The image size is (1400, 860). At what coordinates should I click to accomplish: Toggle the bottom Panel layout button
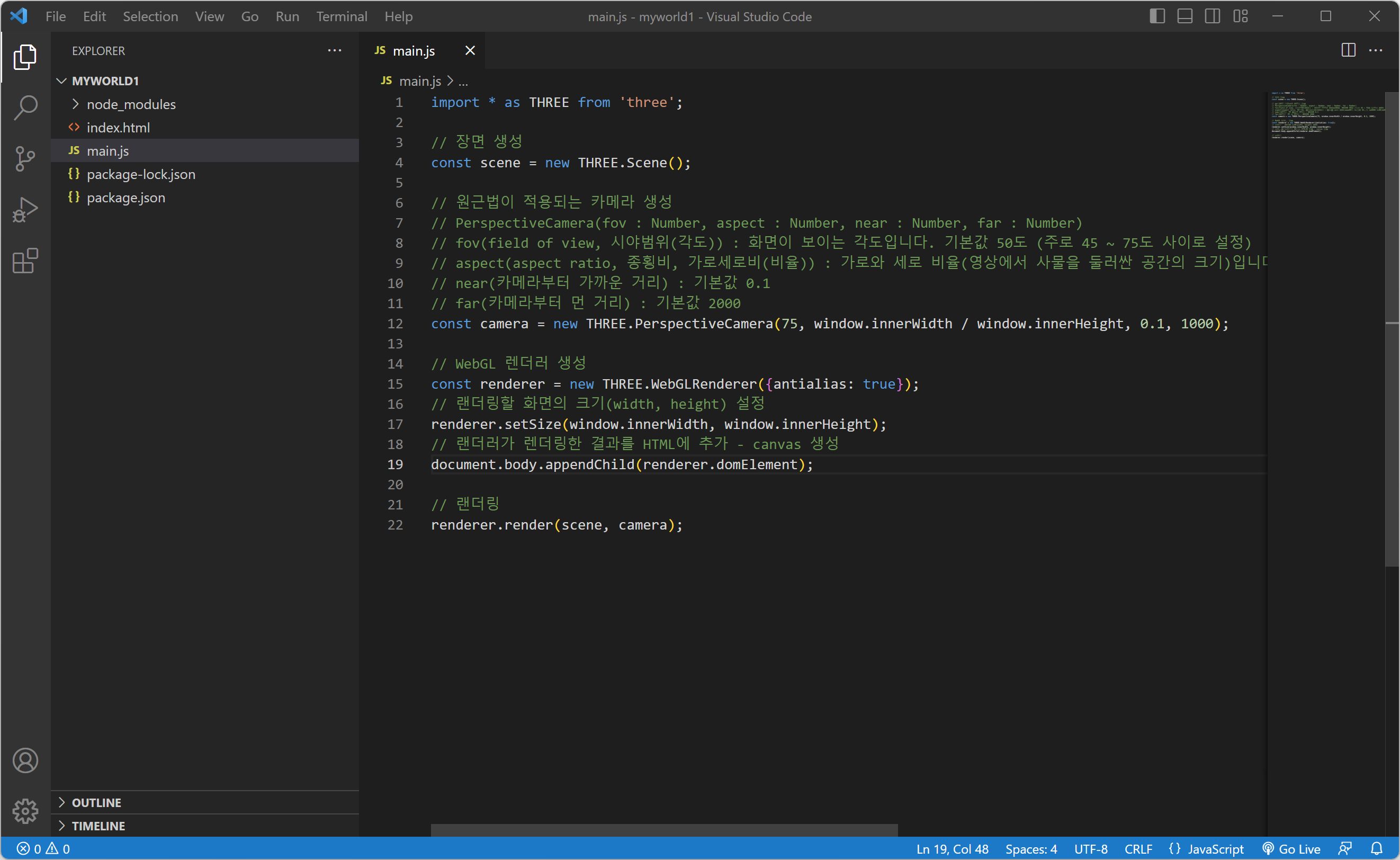1184,16
